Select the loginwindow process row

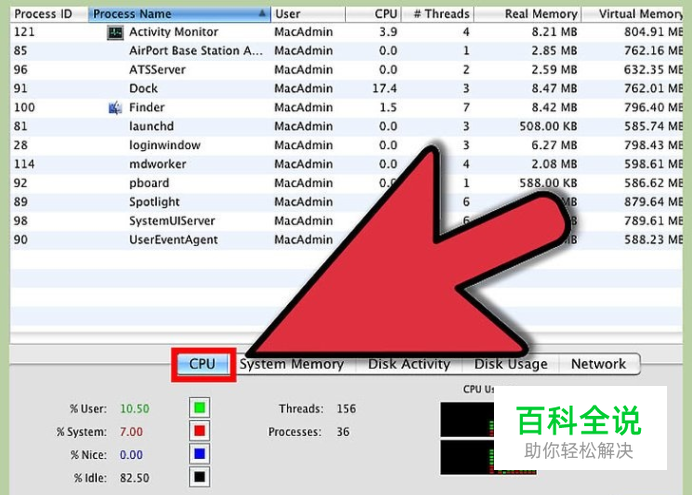(x=346, y=146)
